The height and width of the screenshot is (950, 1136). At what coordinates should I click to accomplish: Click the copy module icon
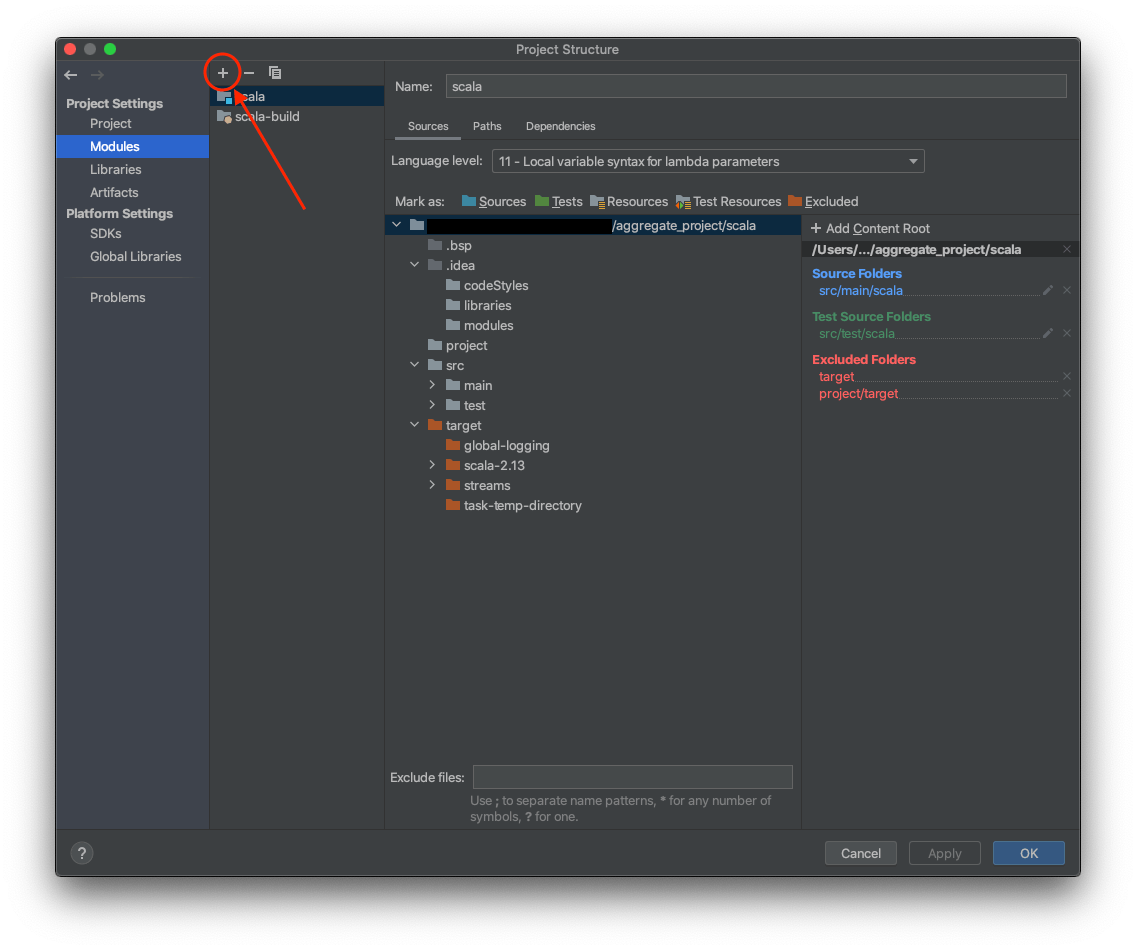(x=275, y=72)
